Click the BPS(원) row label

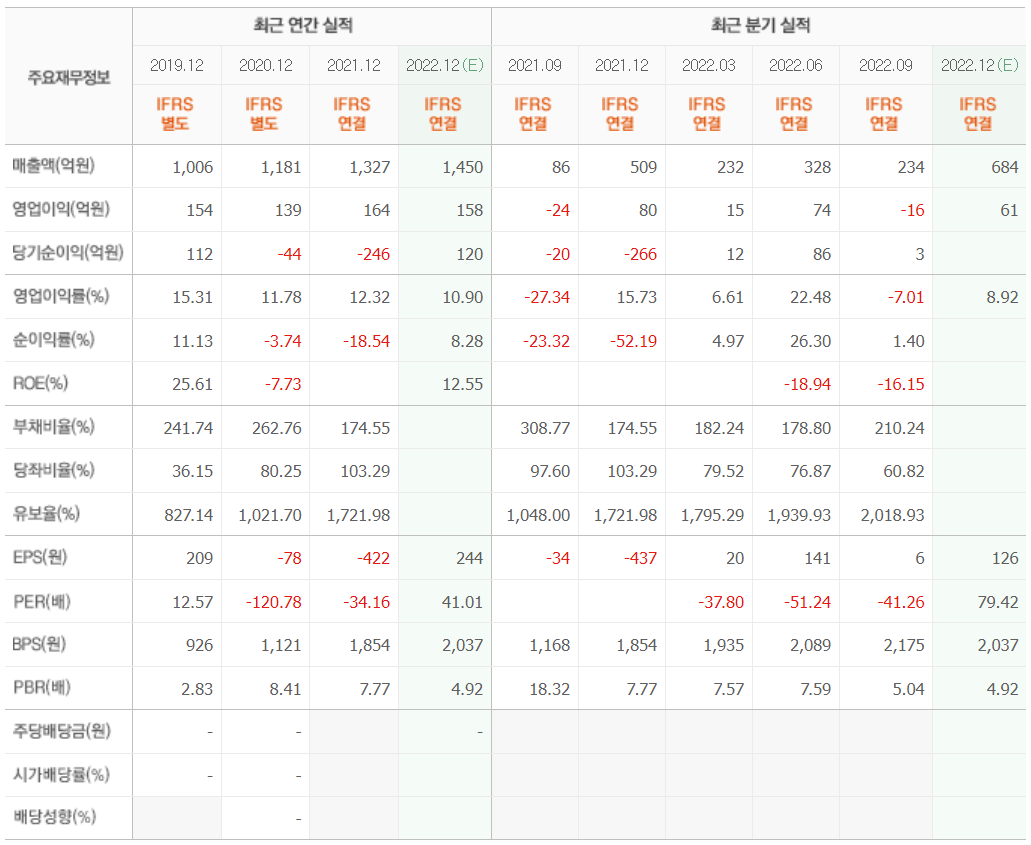coord(39,644)
